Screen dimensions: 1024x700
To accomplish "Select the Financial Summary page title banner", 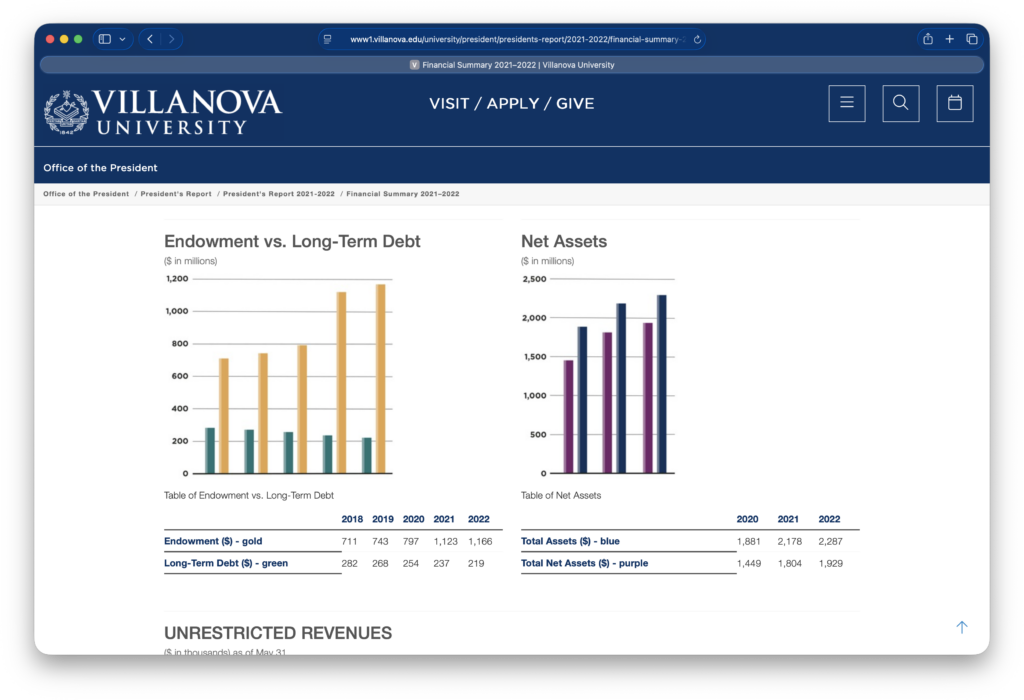I will coord(511,64).
